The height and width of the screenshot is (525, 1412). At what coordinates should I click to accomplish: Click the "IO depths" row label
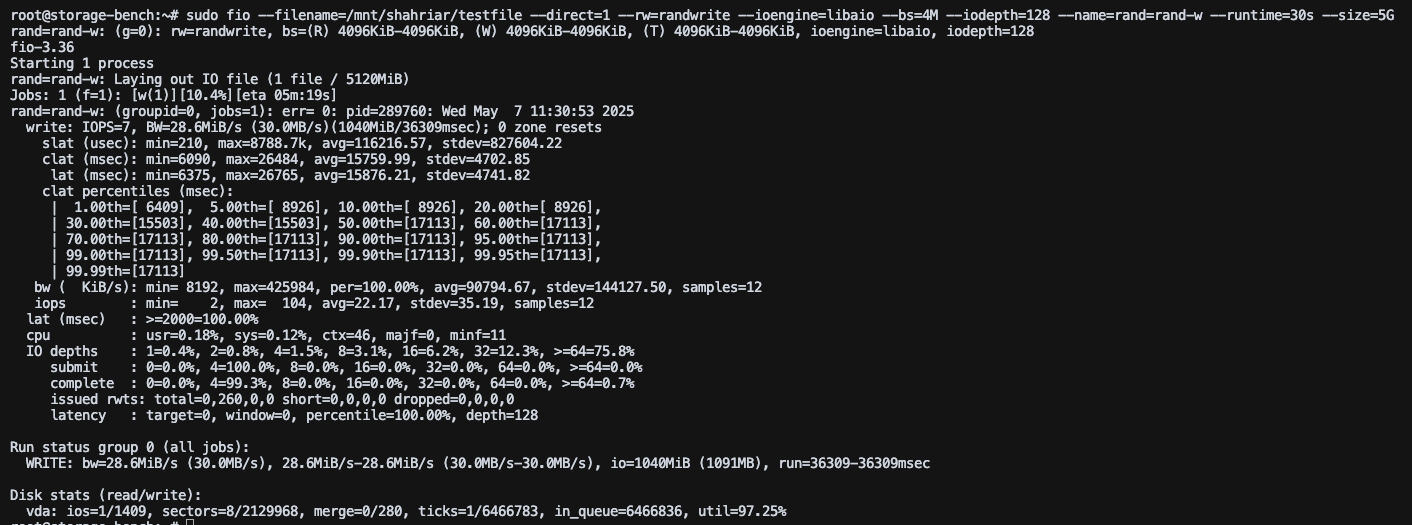[62, 352]
